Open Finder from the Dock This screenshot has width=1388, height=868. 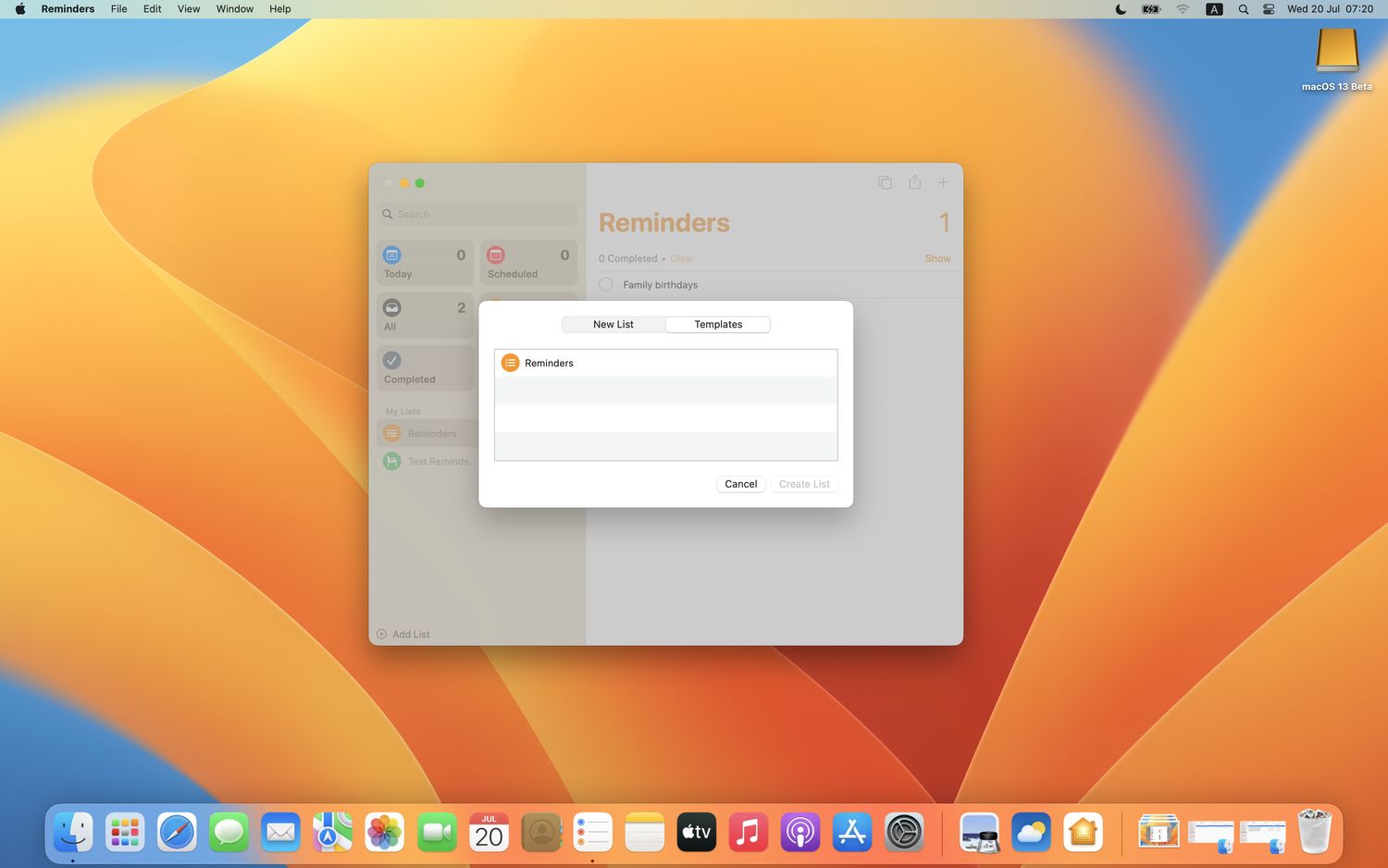click(73, 833)
